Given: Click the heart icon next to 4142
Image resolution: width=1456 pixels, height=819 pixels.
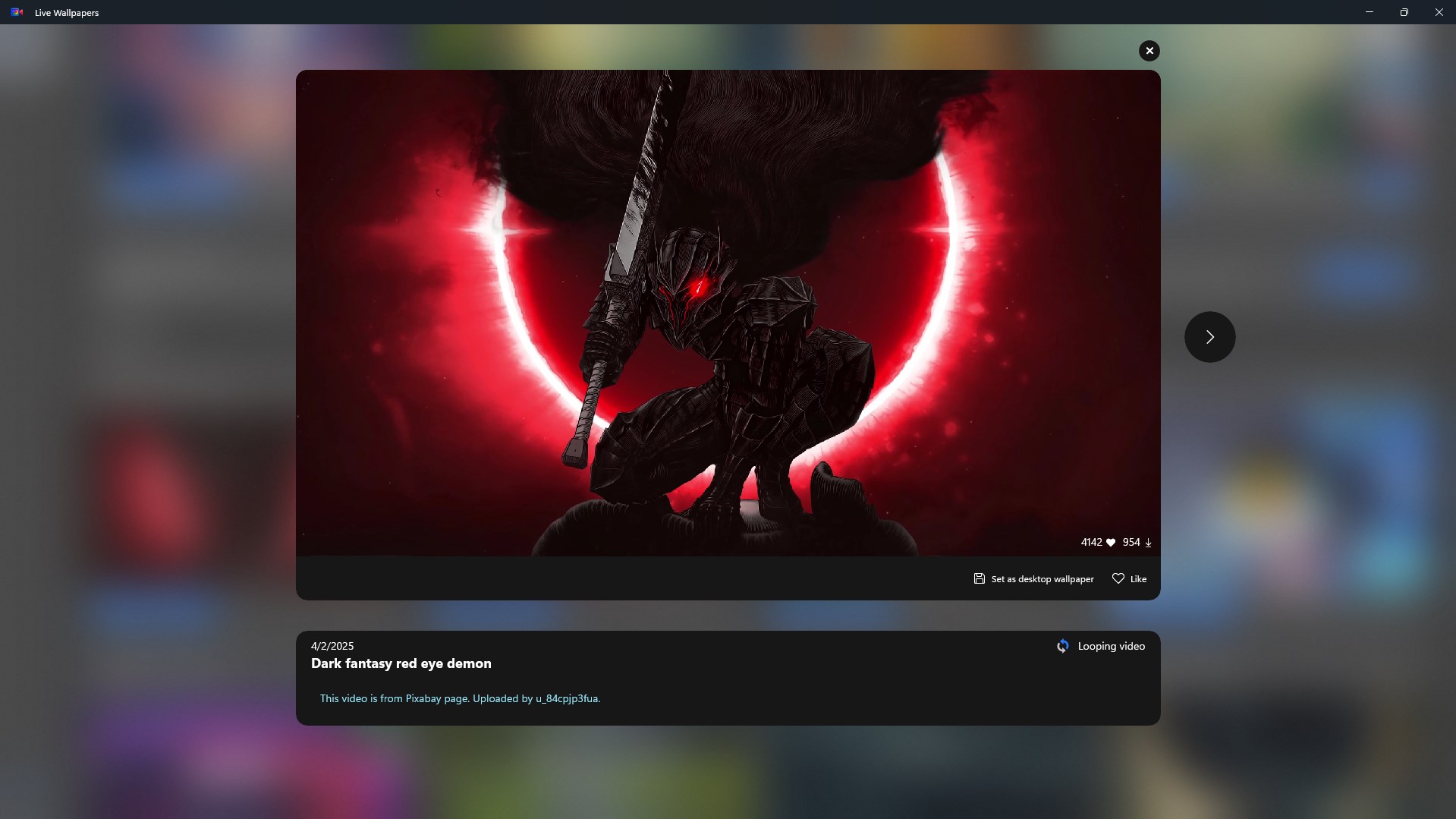Looking at the screenshot, I should click(x=1111, y=543).
